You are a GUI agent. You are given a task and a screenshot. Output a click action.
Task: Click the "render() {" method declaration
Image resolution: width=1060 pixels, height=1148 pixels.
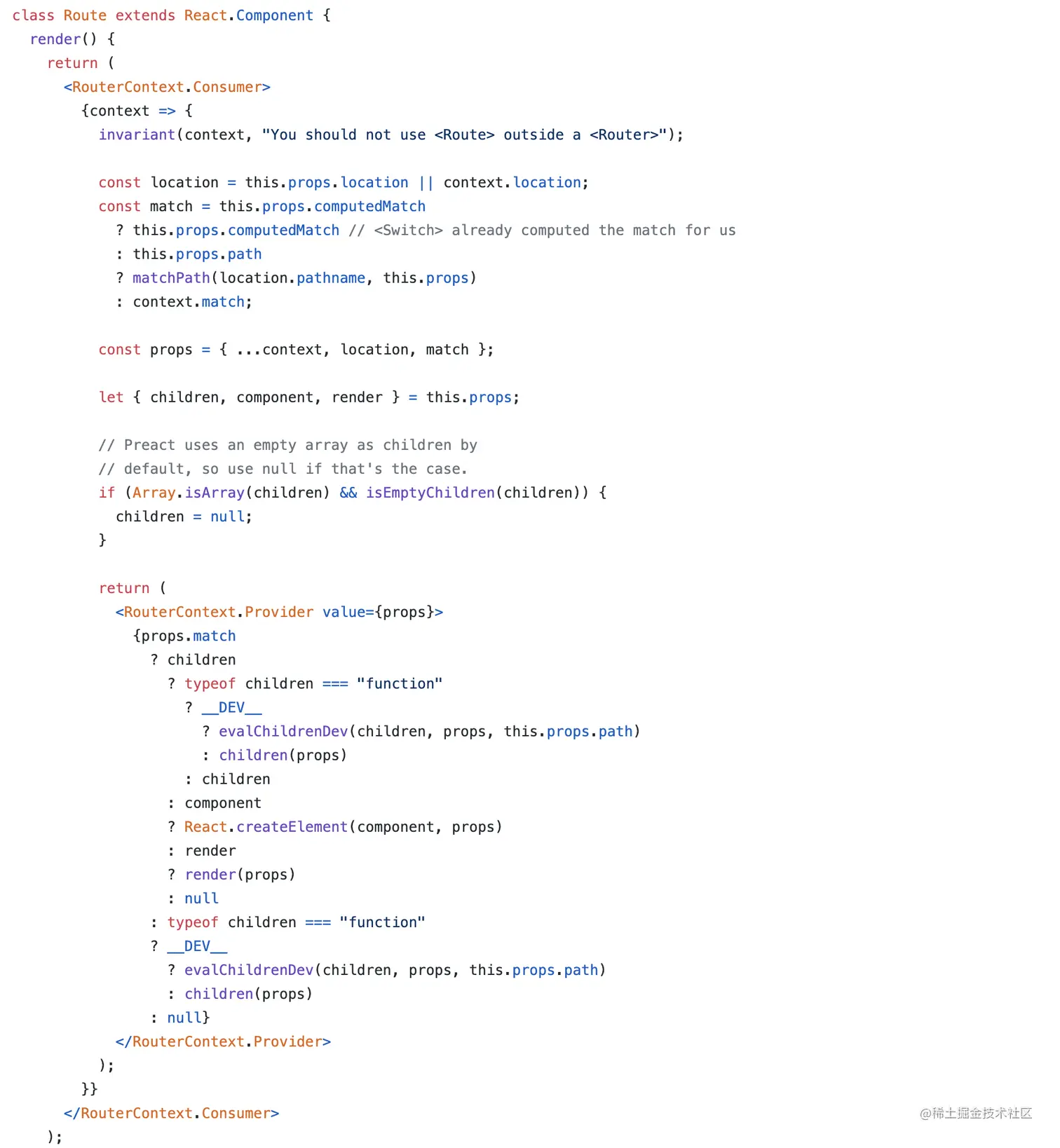pyautogui.click(x=72, y=39)
